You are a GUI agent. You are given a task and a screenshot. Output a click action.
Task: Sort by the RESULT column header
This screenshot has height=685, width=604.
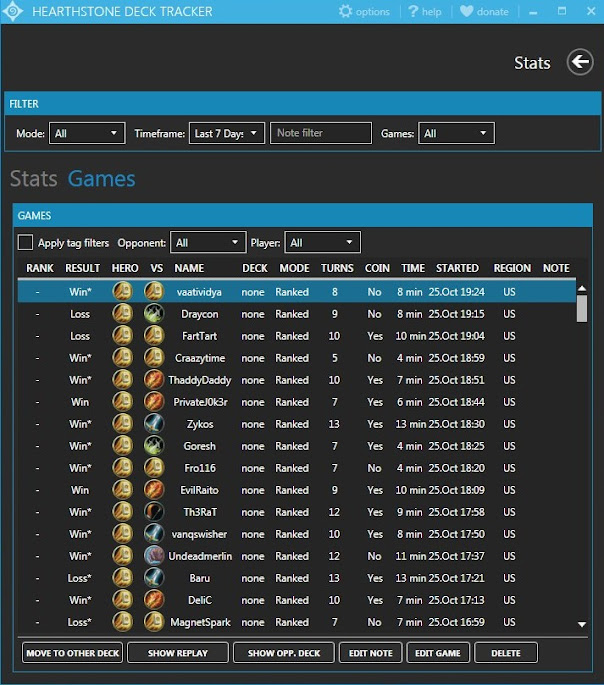(x=83, y=268)
